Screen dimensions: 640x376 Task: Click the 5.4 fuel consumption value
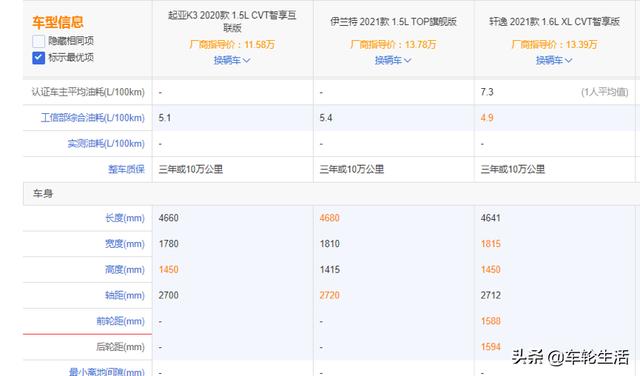(326, 118)
